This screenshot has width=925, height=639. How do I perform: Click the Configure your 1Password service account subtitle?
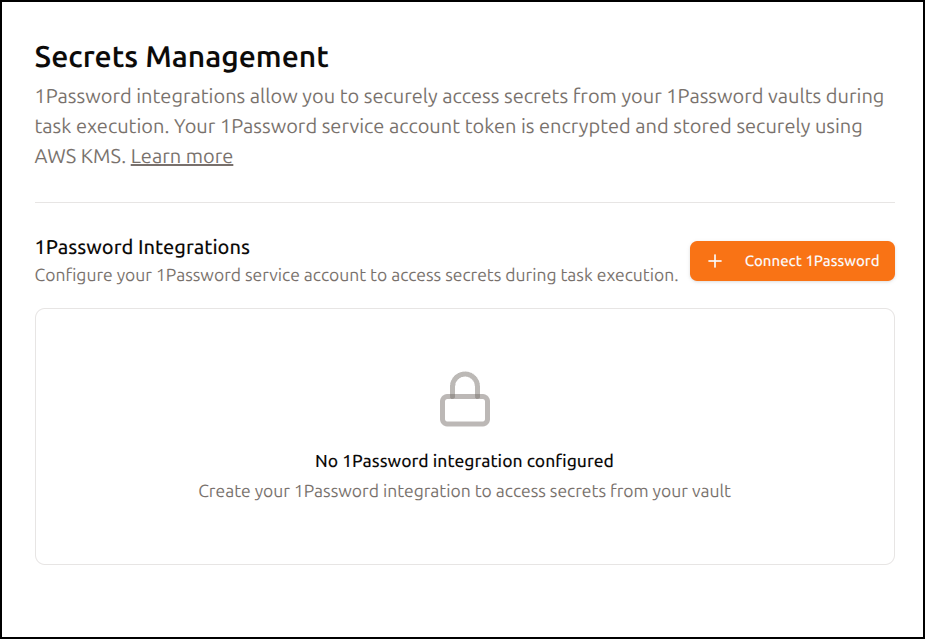[356, 275]
